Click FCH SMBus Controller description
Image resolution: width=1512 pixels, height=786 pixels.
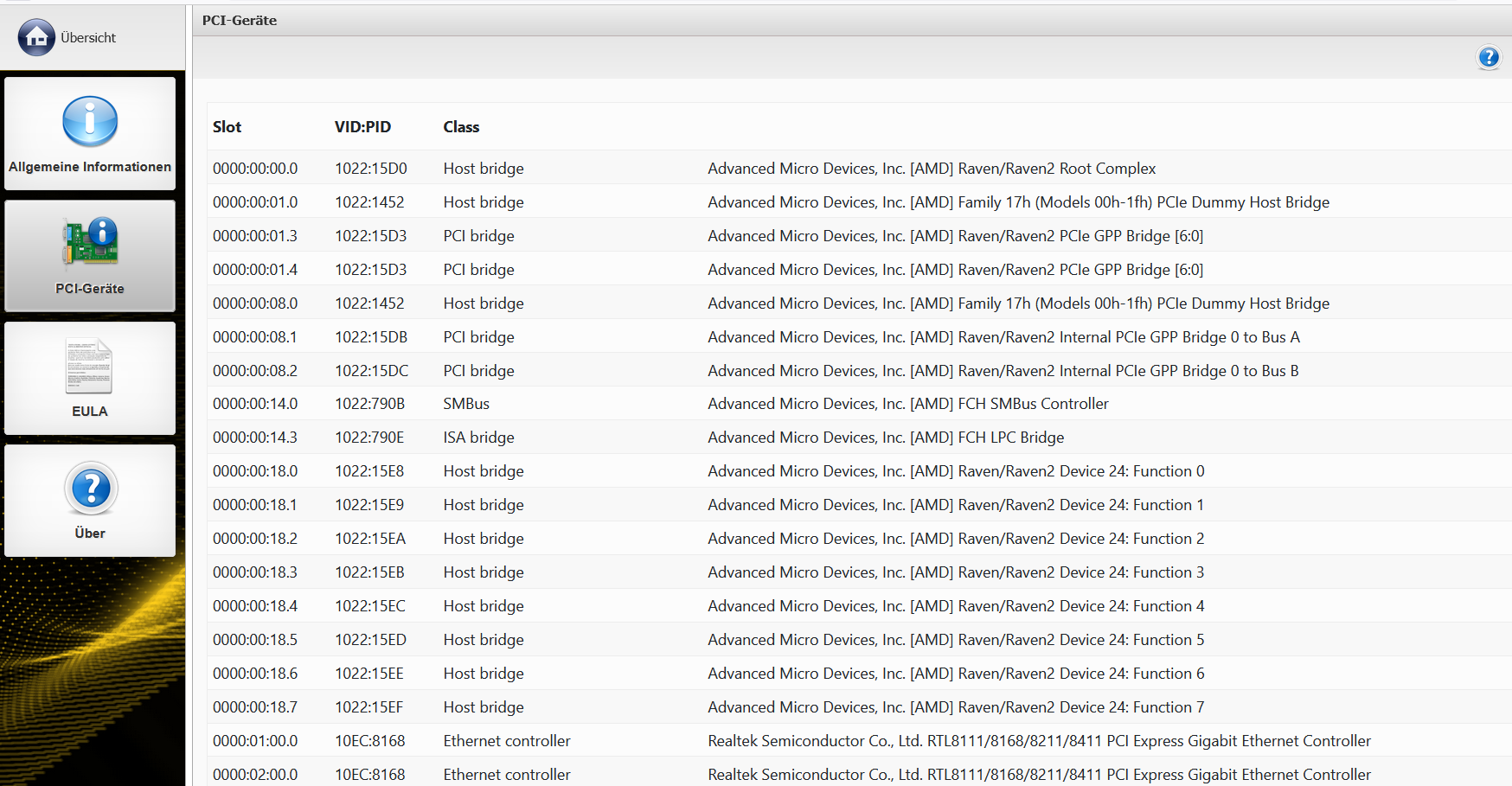pyautogui.click(x=908, y=404)
